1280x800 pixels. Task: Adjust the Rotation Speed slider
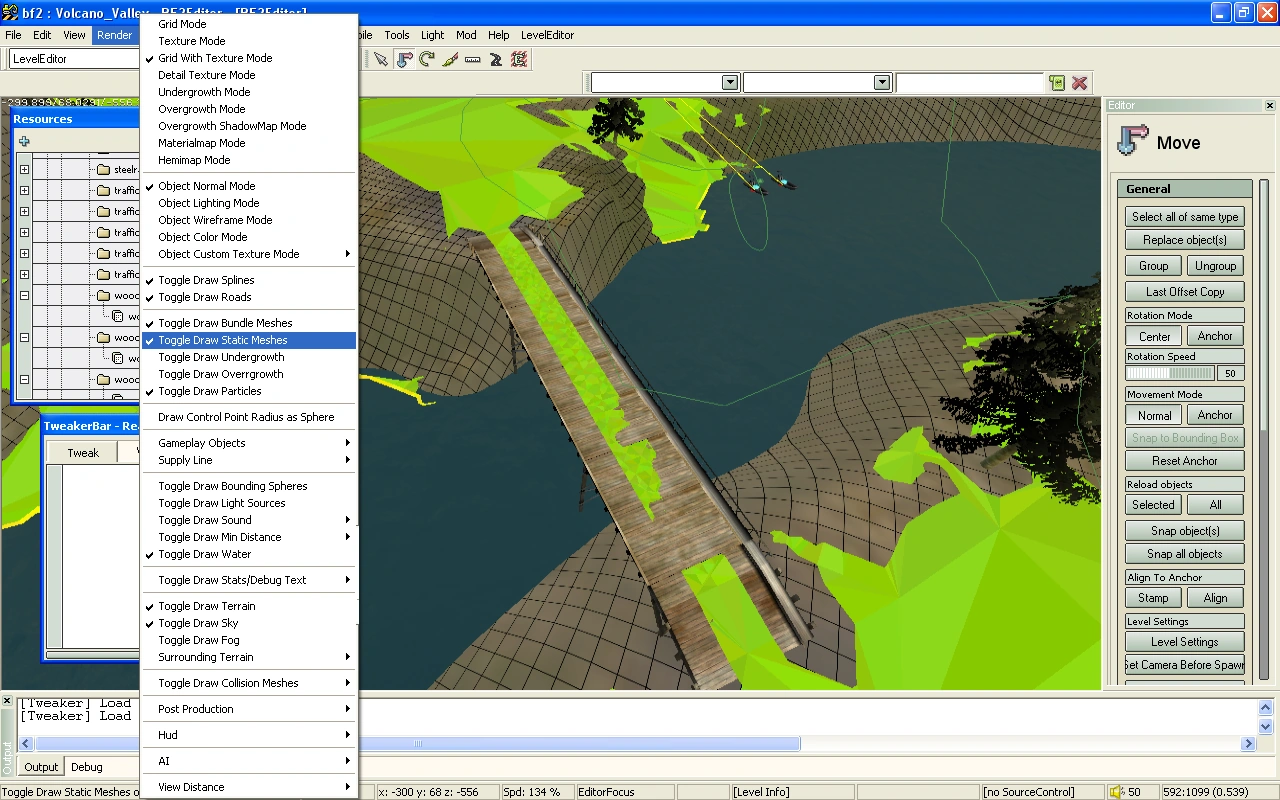1169,373
